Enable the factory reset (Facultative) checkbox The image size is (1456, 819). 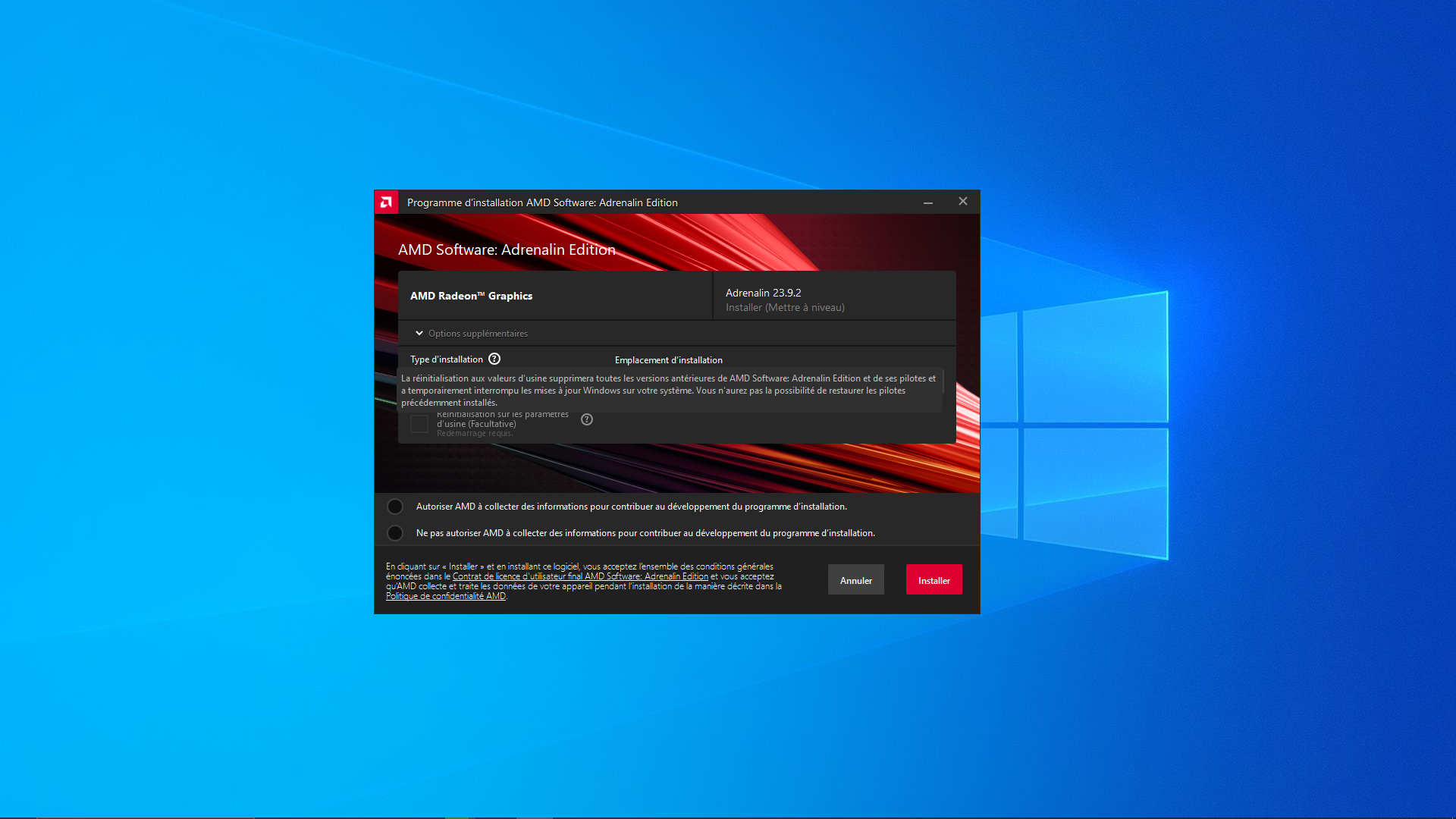point(419,424)
